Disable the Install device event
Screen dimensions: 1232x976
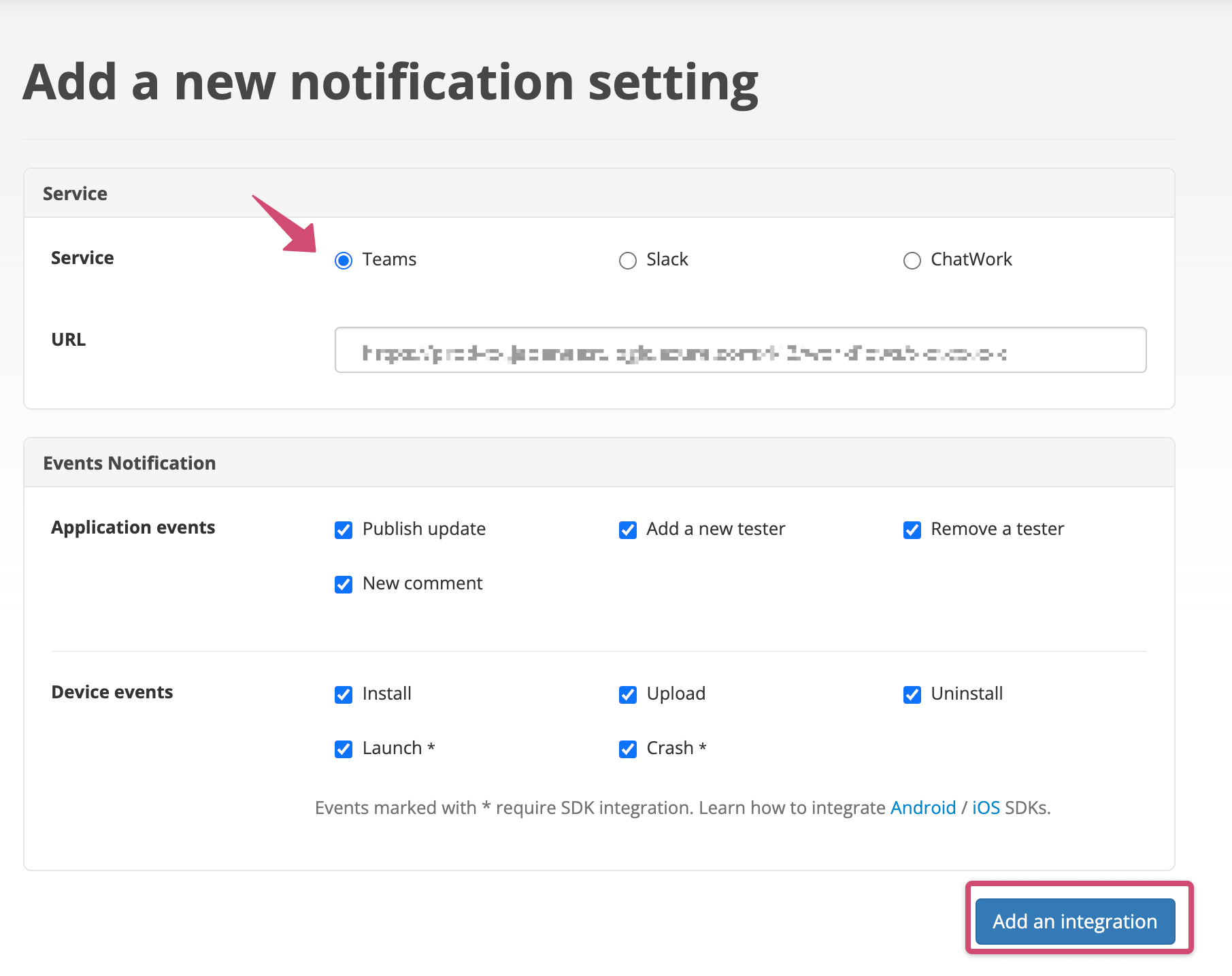tap(344, 695)
